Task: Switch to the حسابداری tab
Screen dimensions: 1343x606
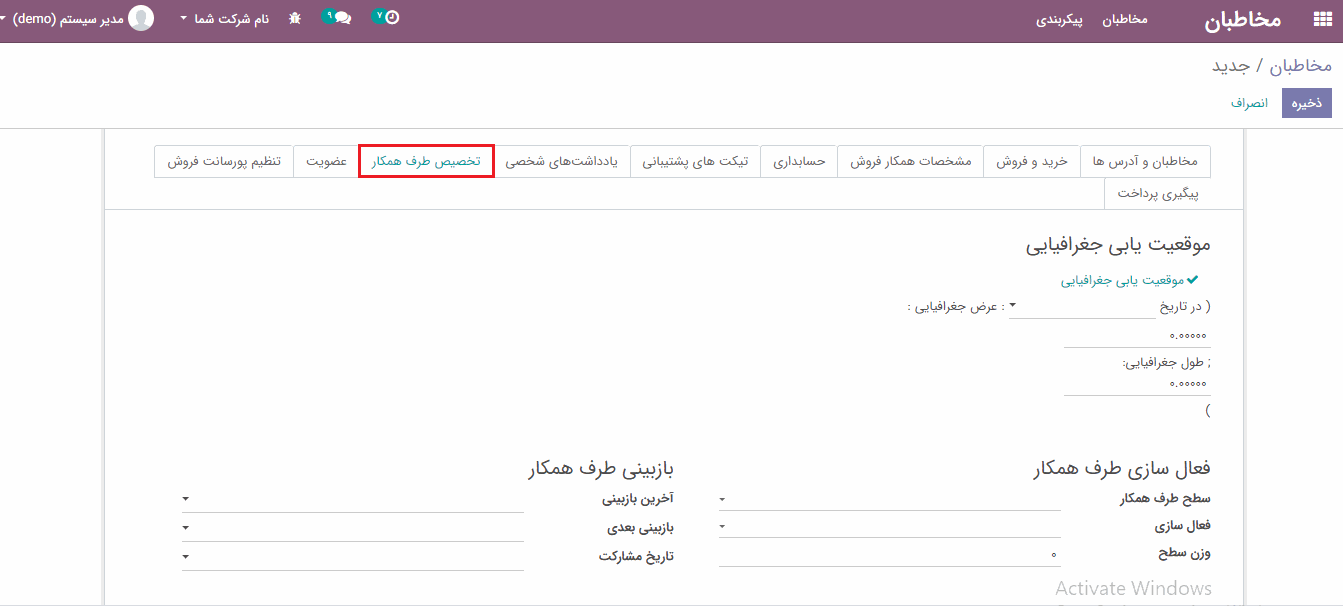Action: click(799, 161)
